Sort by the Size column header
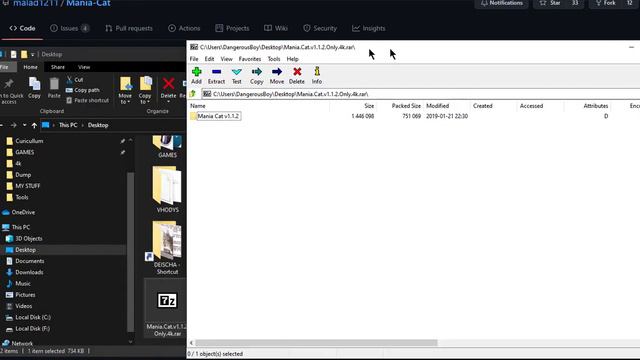Image resolution: width=640 pixels, height=360 pixels. (x=369, y=106)
